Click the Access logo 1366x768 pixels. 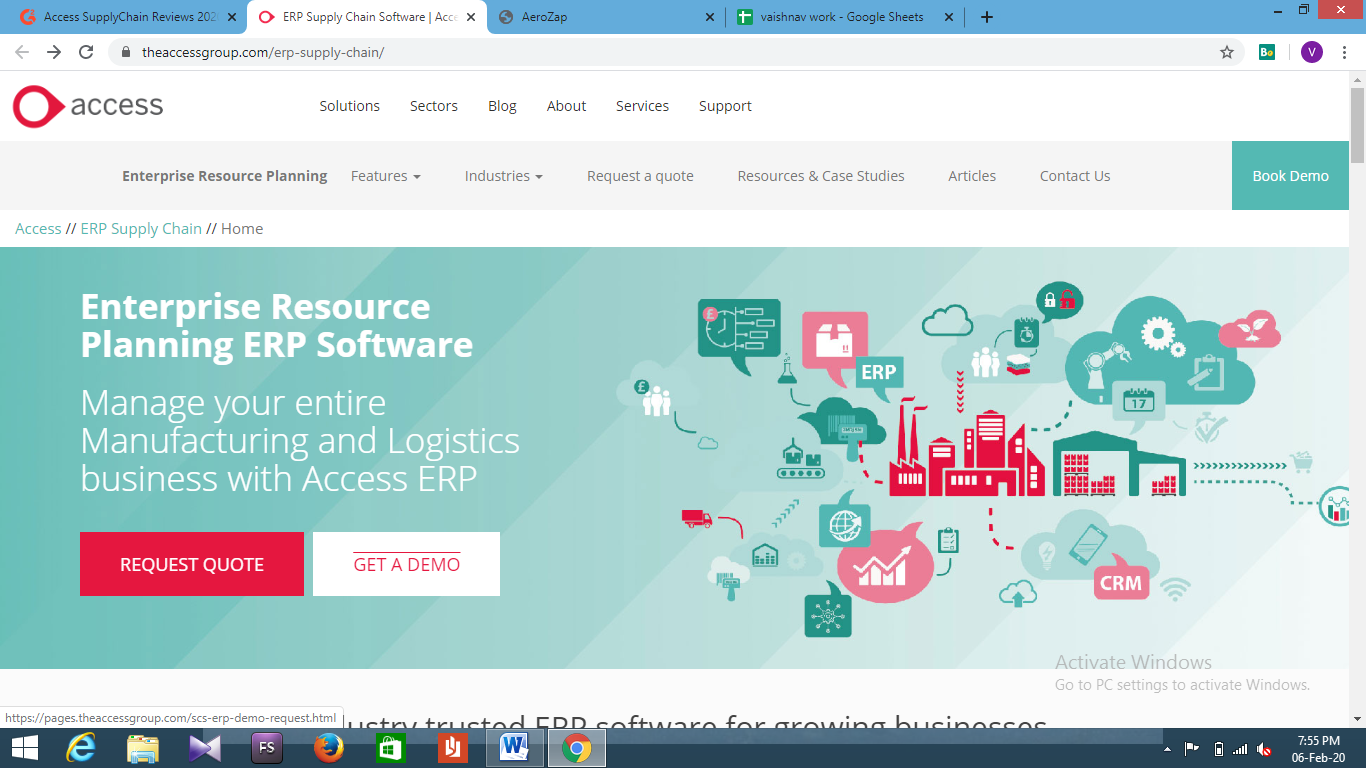88,106
